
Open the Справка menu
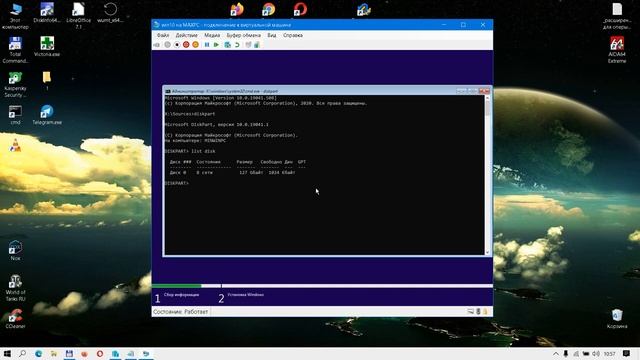293,36
